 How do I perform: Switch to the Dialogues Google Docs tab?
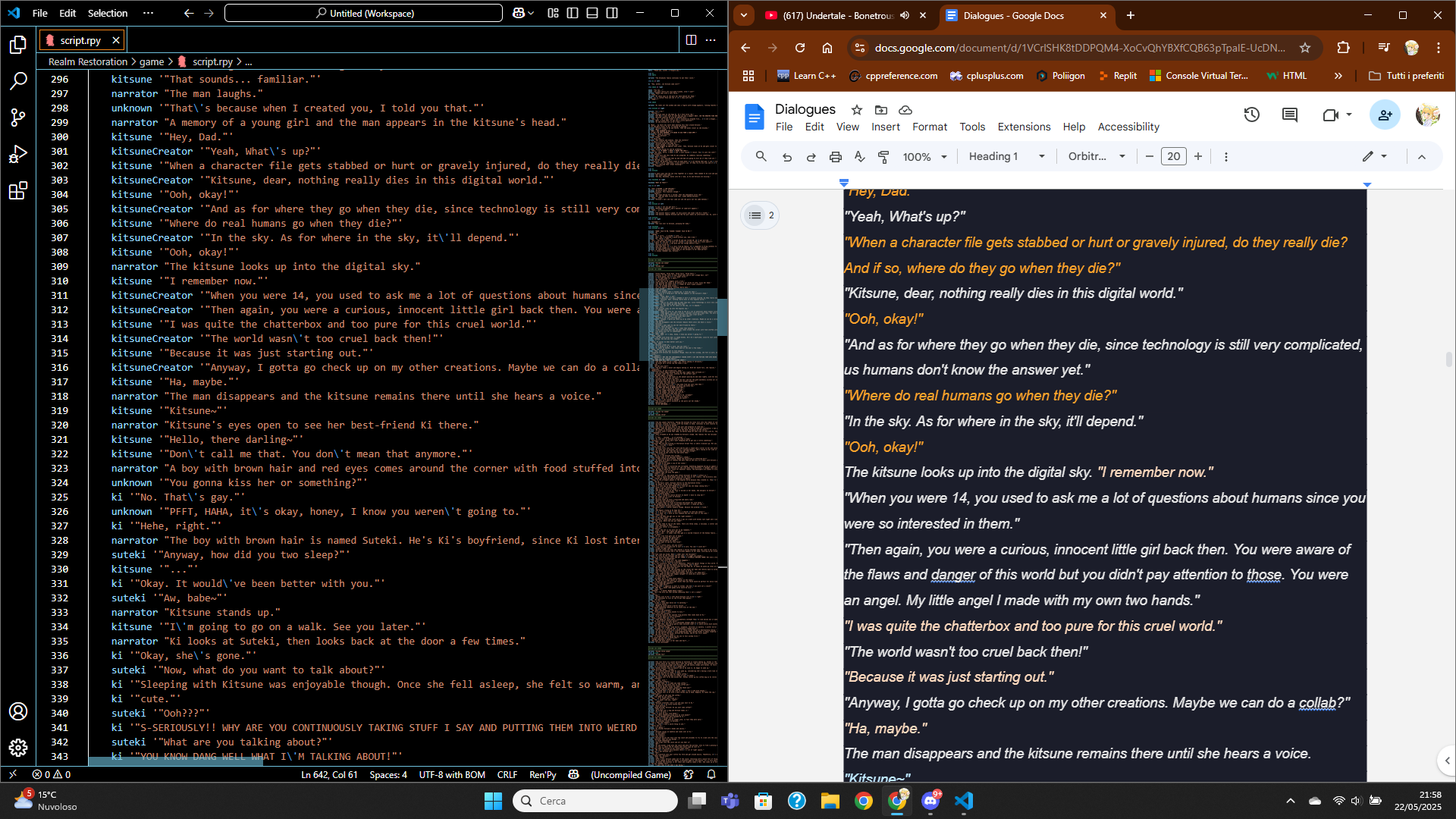click(x=1013, y=15)
